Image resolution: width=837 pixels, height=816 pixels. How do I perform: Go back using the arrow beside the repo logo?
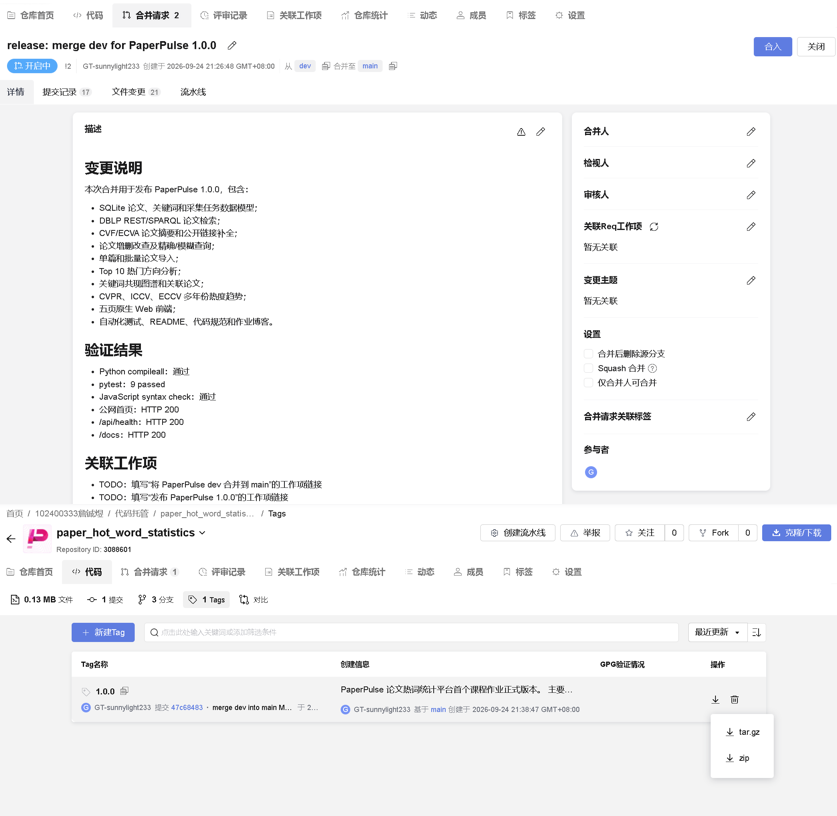point(11,538)
